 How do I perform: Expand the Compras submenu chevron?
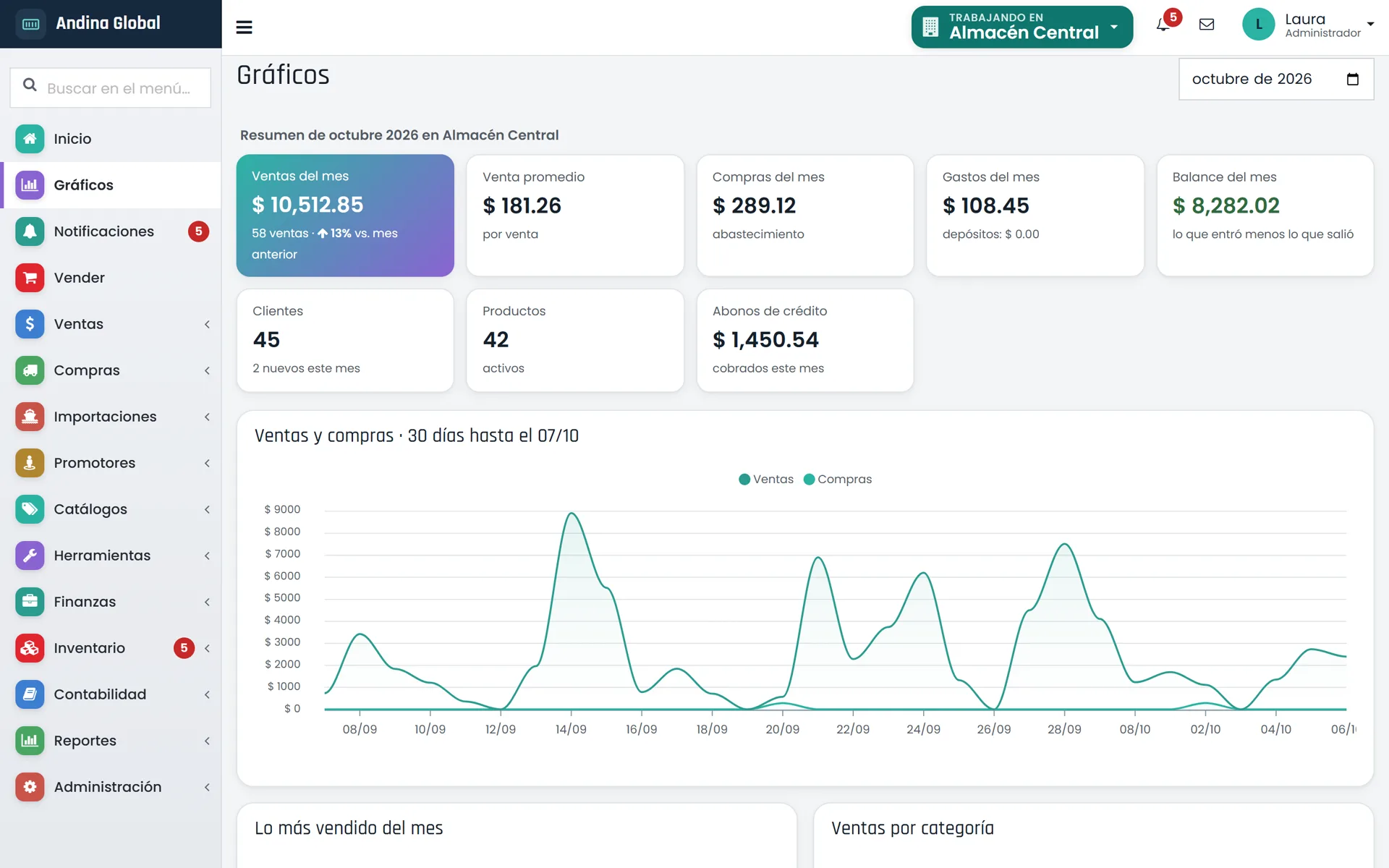207,371
